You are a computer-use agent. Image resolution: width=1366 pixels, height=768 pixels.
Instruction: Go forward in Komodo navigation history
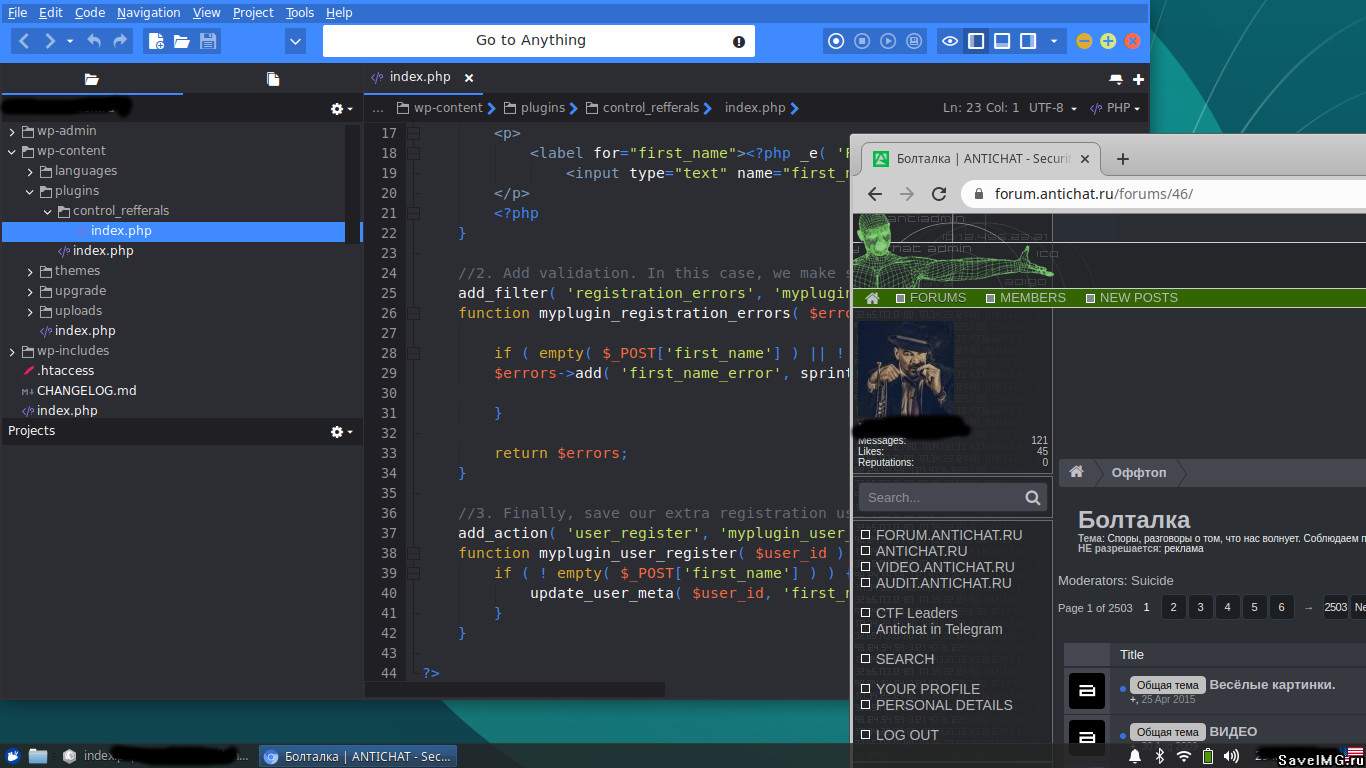[49, 41]
